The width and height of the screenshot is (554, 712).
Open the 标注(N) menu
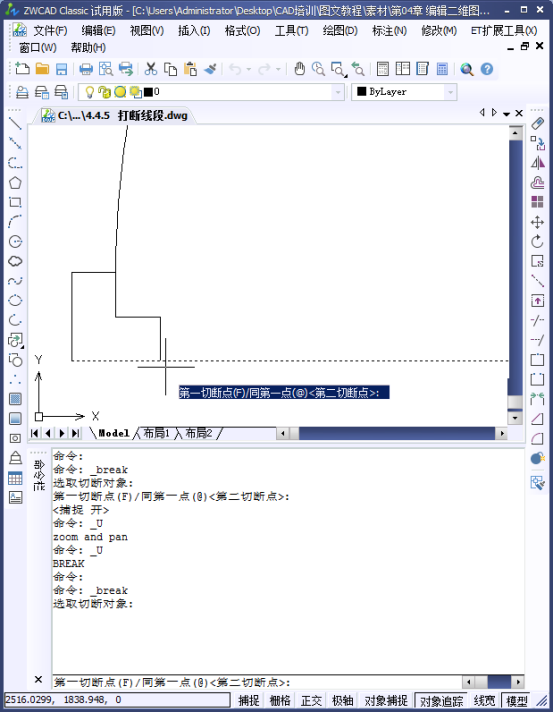pyautogui.click(x=389, y=30)
